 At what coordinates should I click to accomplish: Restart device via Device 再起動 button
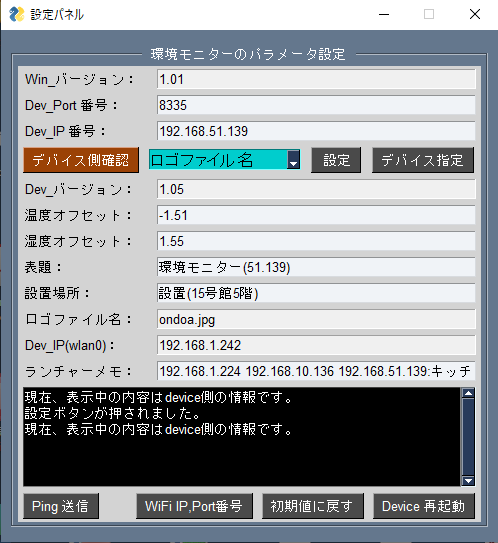[x=424, y=506]
